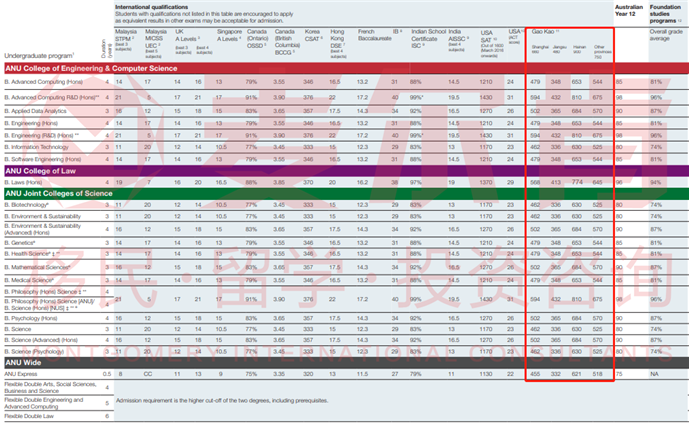689x424 pixels.
Task: Click the 'Gao Kao' column group header
Action: 545,32
